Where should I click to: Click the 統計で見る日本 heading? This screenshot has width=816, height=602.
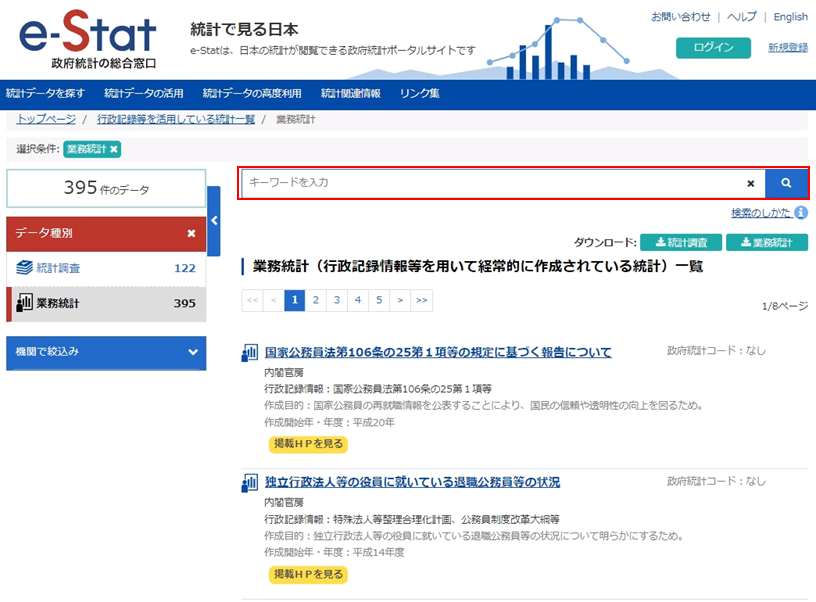tap(244, 30)
